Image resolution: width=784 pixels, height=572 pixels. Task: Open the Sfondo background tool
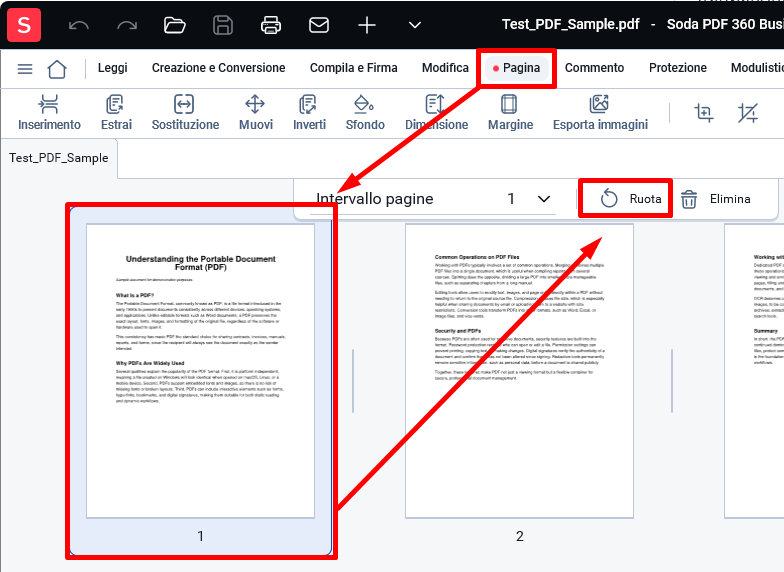coord(364,113)
